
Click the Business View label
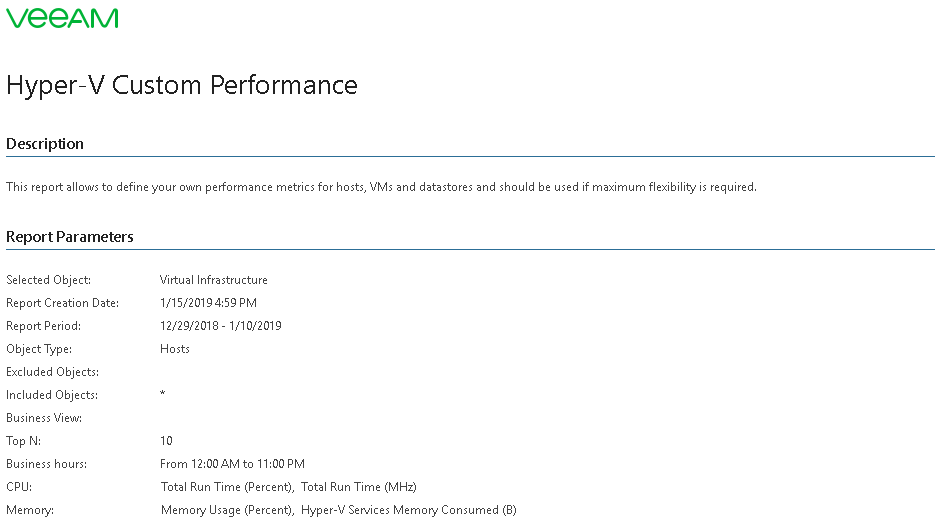pyautogui.click(x=44, y=418)
